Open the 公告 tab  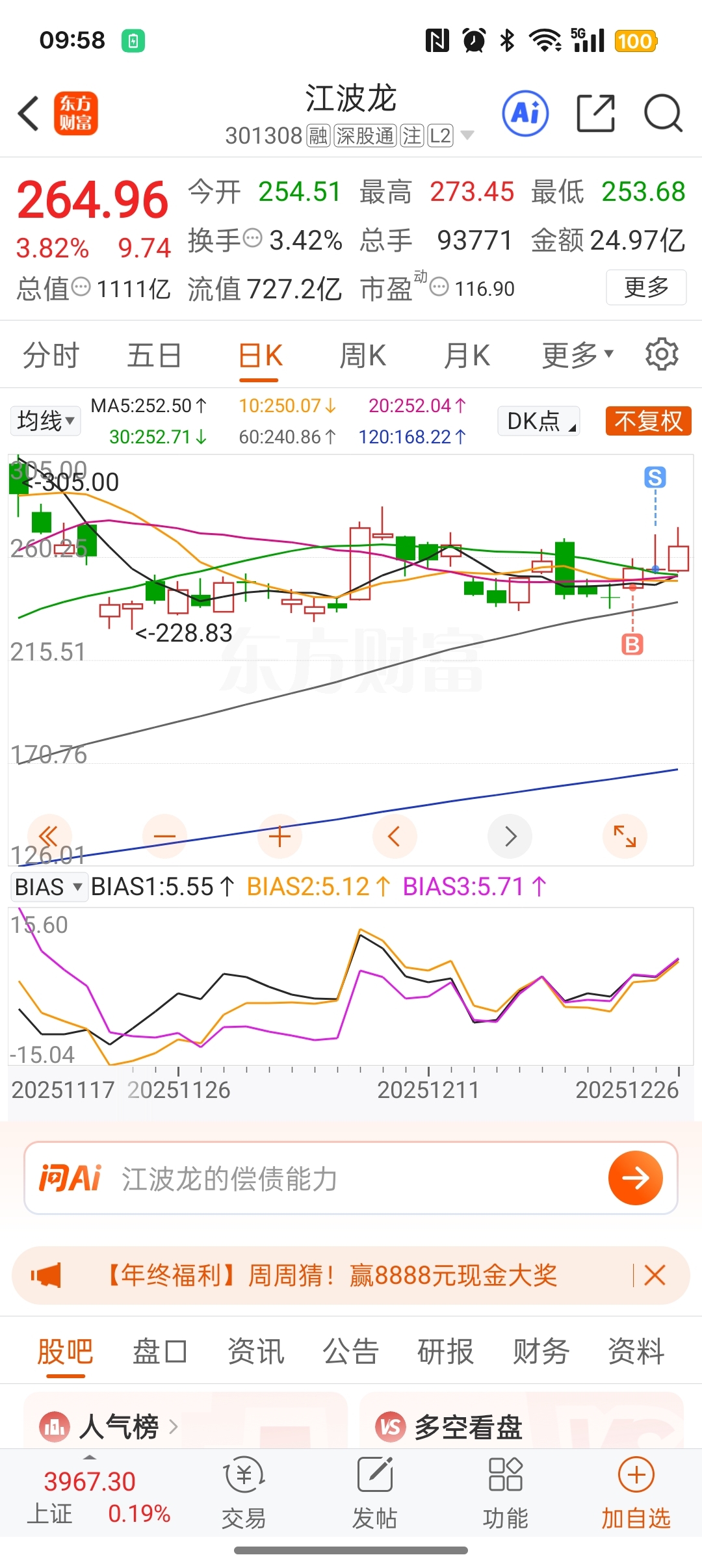point(350,1351)
